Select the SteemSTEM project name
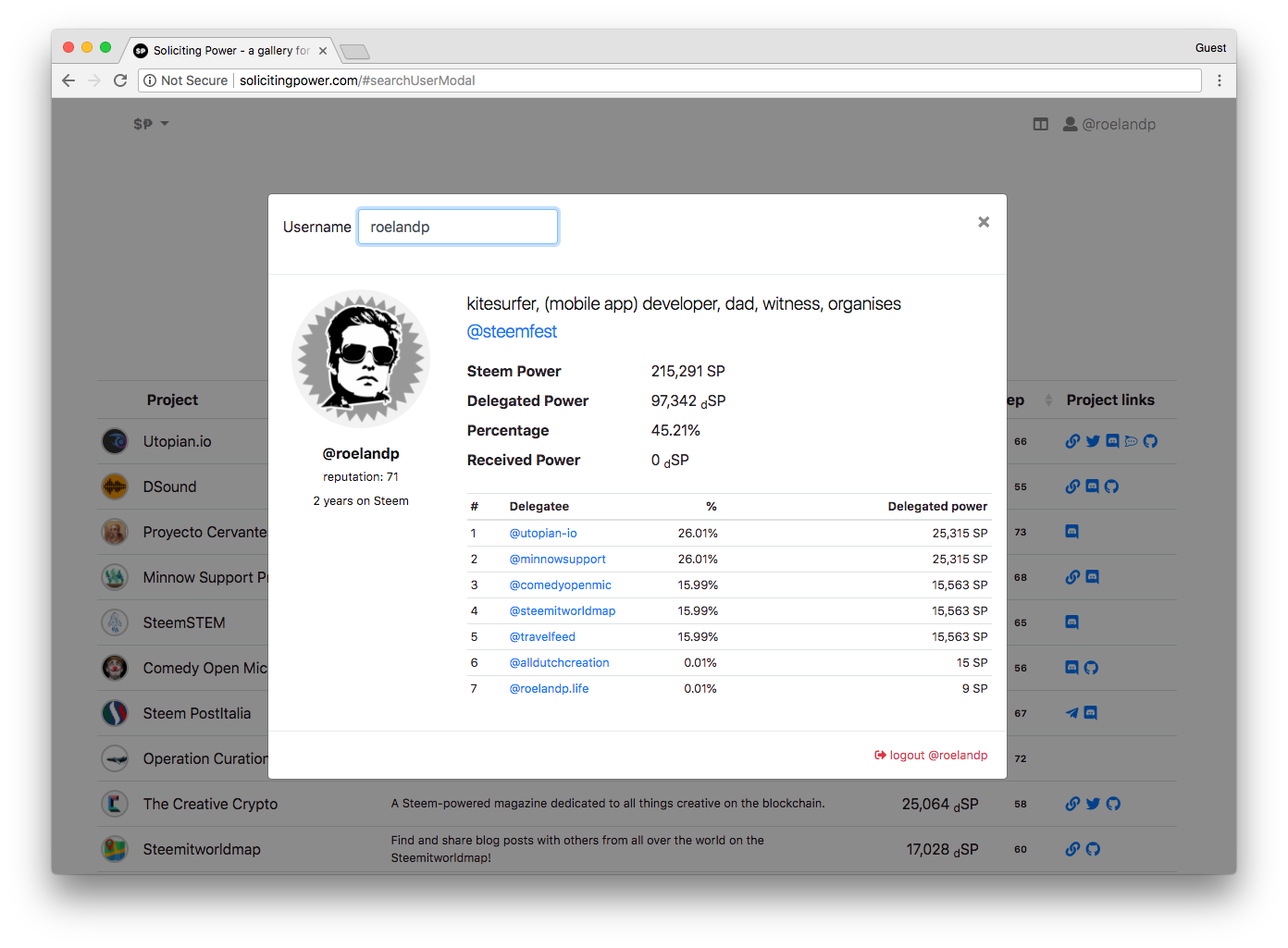 pos(184,622)
